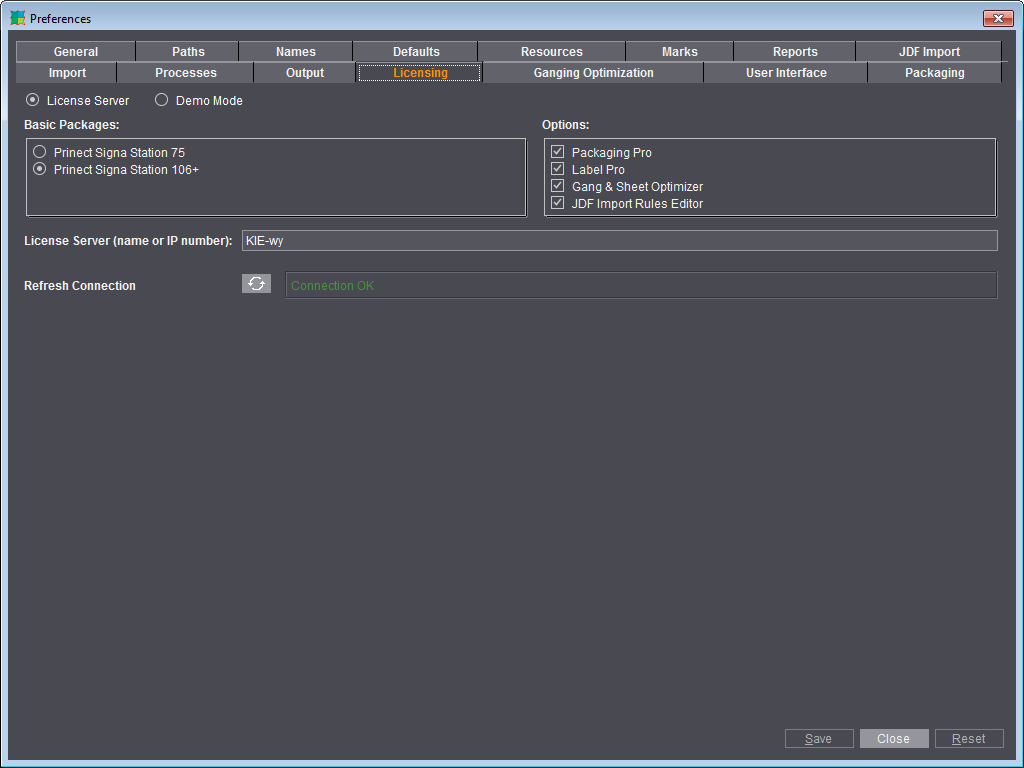Switch to the Marks tab
Image resolution: width=1024 pixels, height=768 pixels.
click(680, 51)
